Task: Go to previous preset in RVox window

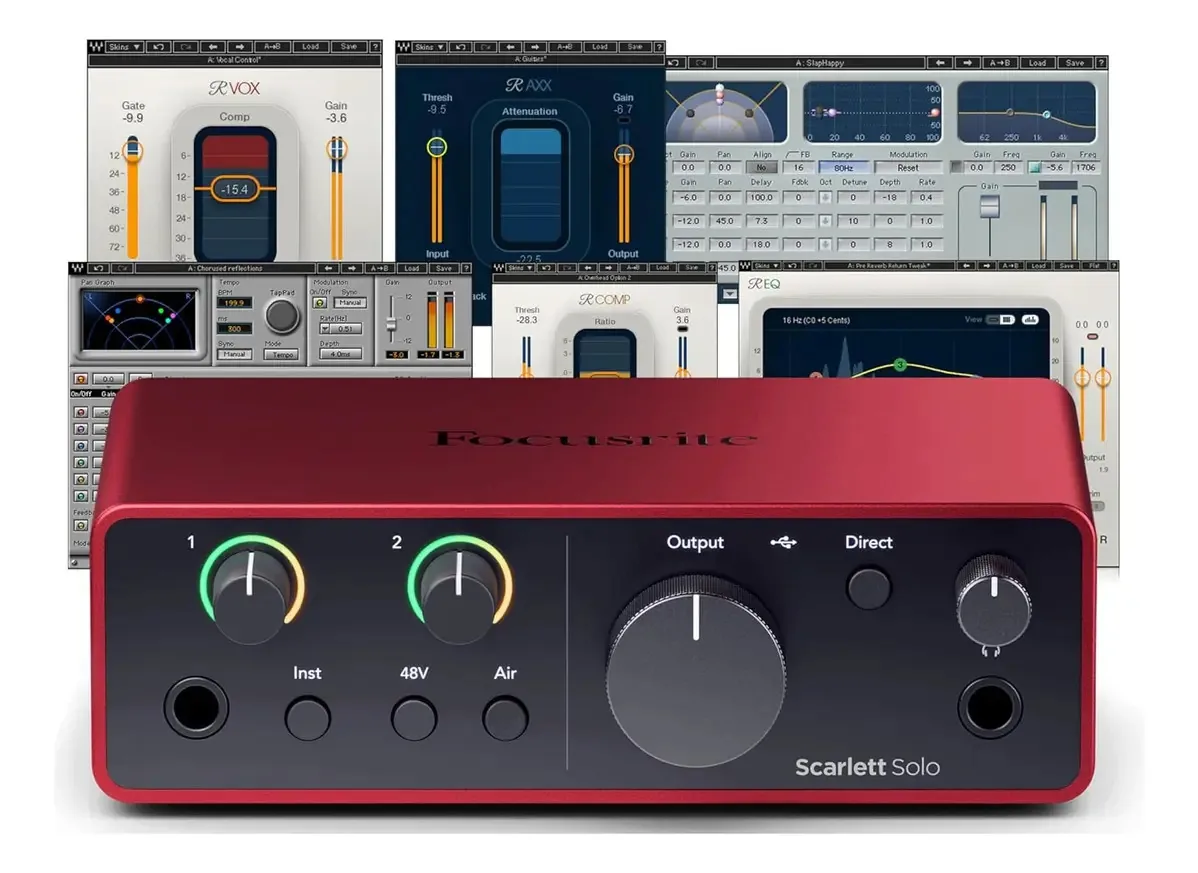Action: (213, 47)
